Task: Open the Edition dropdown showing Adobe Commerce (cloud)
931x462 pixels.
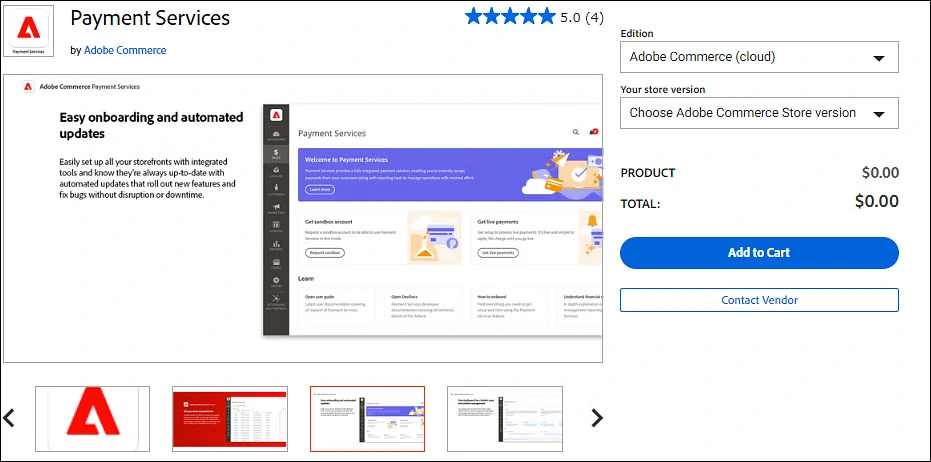Action: (759, 57)
